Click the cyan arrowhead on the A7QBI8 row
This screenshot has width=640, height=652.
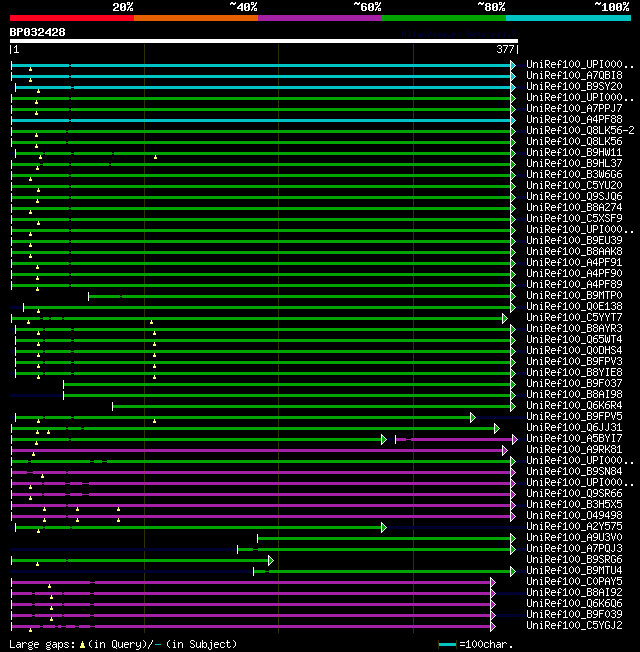click(x=514, y=76)
